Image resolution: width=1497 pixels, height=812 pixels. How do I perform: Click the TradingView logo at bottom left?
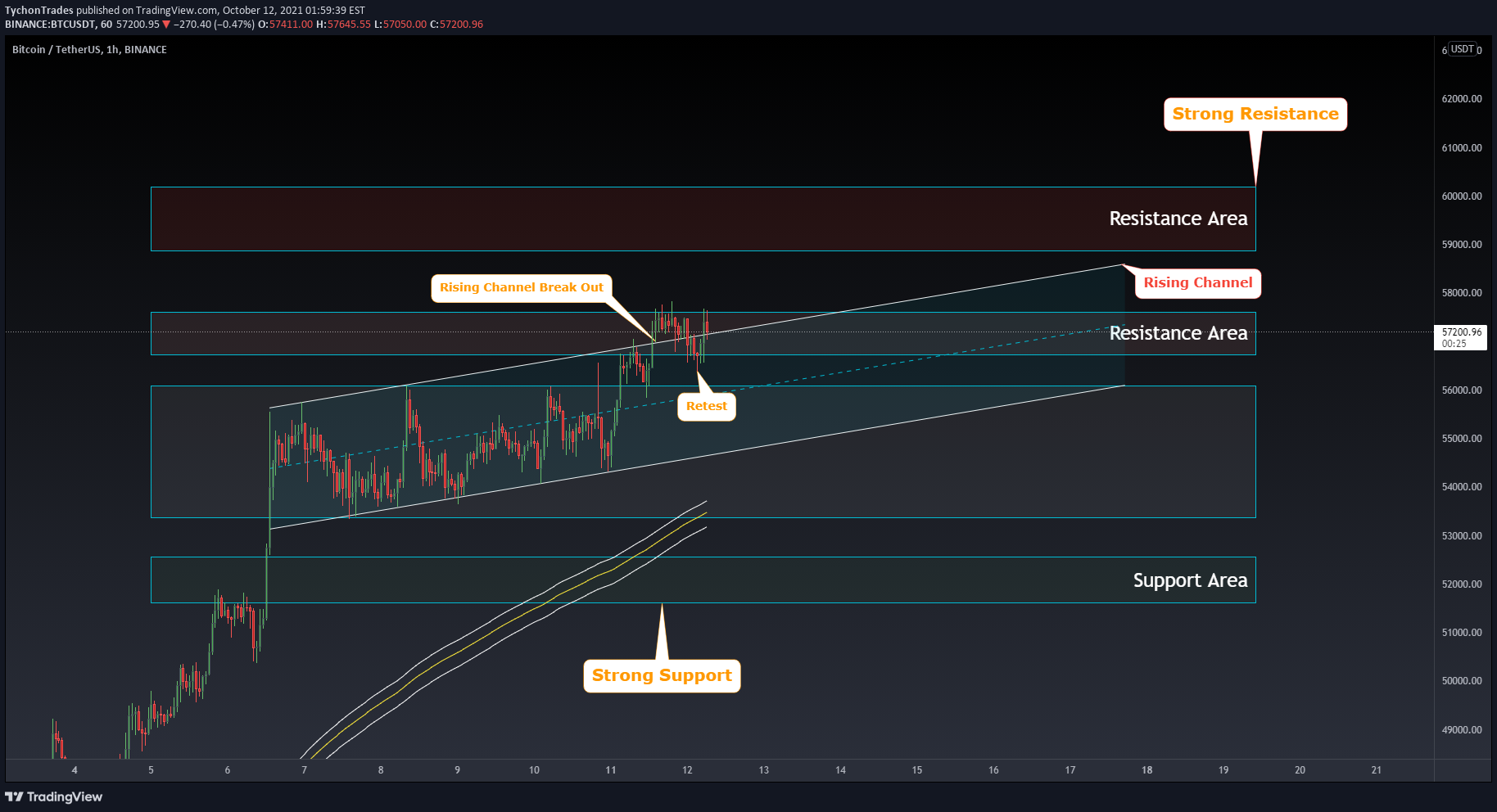(54, 796)
